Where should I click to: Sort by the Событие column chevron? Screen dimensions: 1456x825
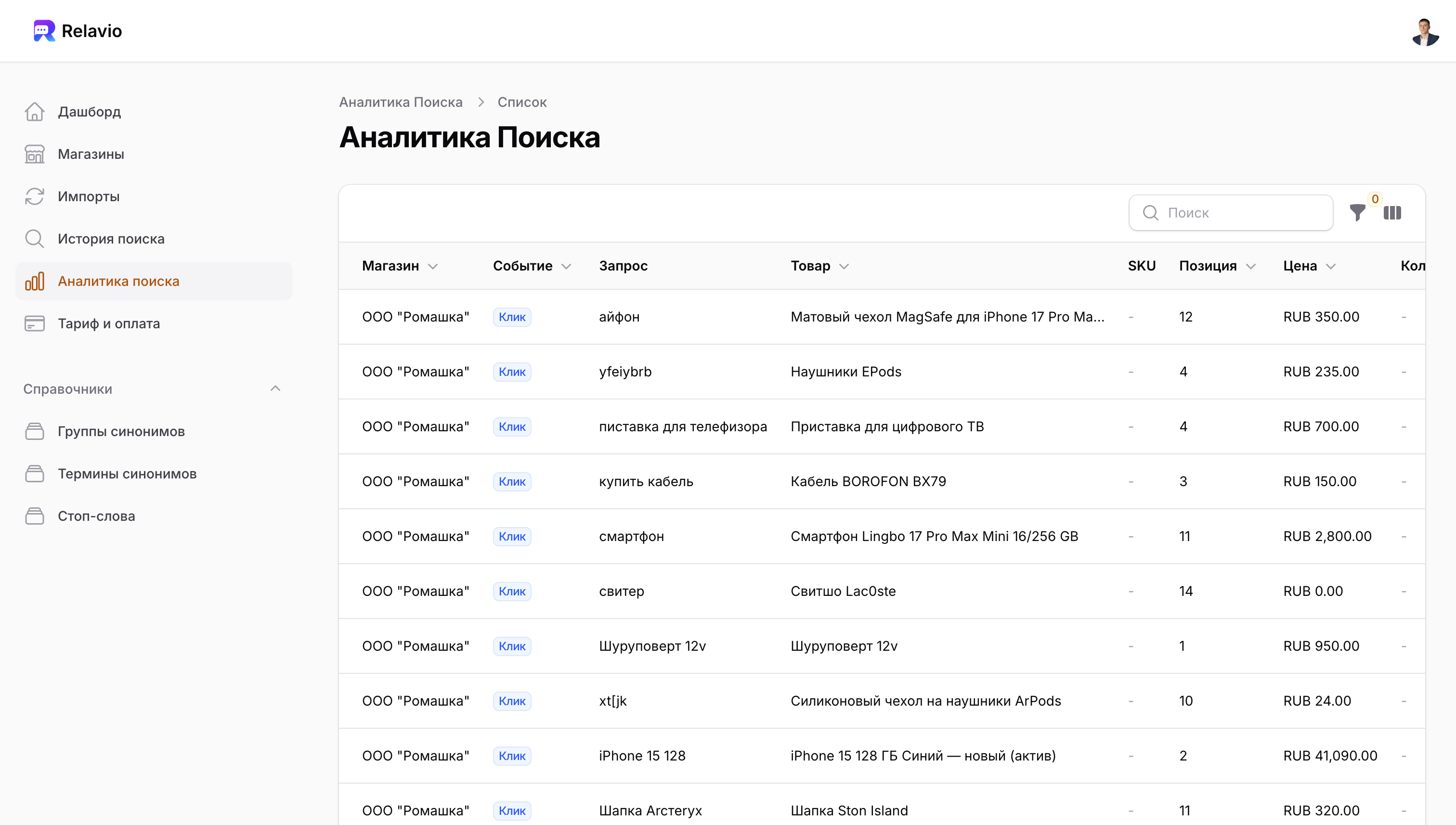click(566, 266)
